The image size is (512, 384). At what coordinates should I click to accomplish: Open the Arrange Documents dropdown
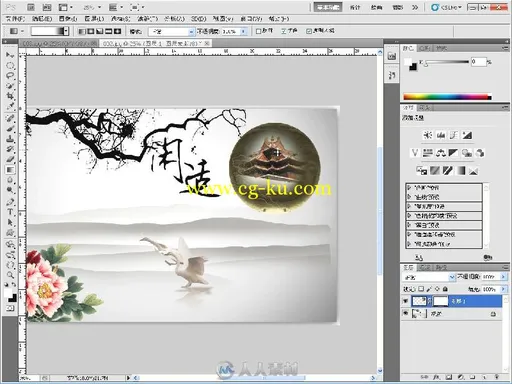click(116, 7)
